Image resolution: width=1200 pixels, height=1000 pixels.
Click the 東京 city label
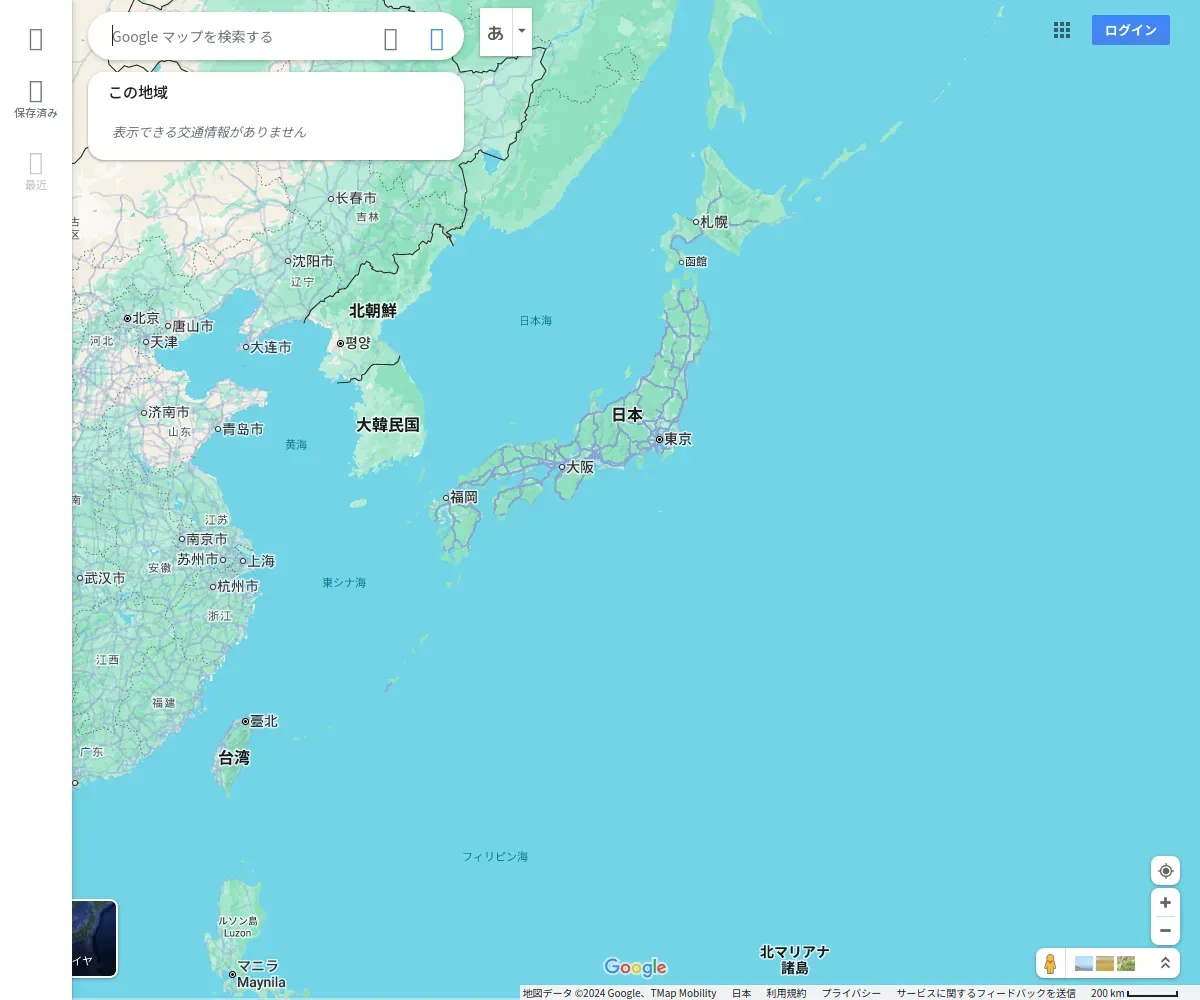pos(677,439)
